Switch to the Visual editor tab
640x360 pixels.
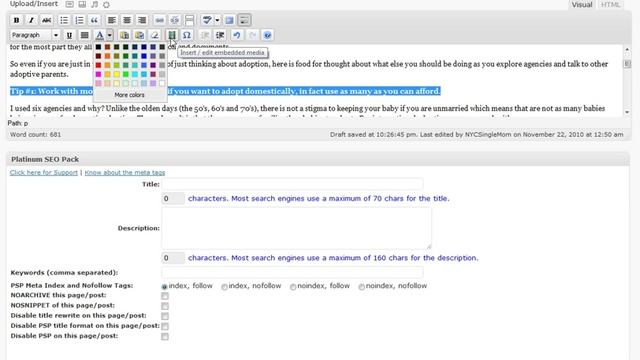pos(582,5)
